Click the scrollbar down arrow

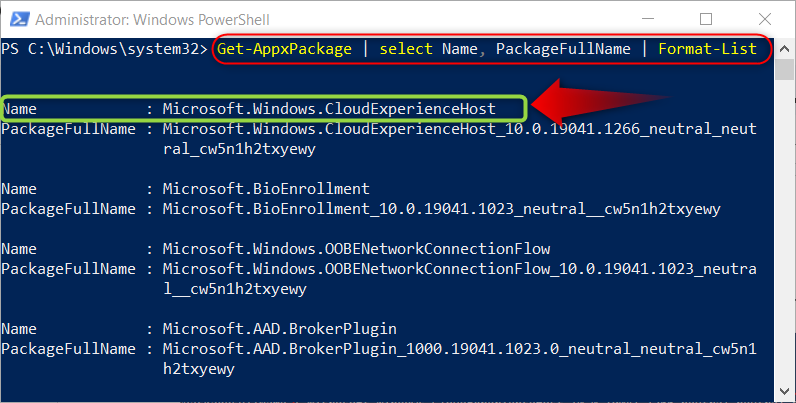pyautogui.click(x=784, y=391)
